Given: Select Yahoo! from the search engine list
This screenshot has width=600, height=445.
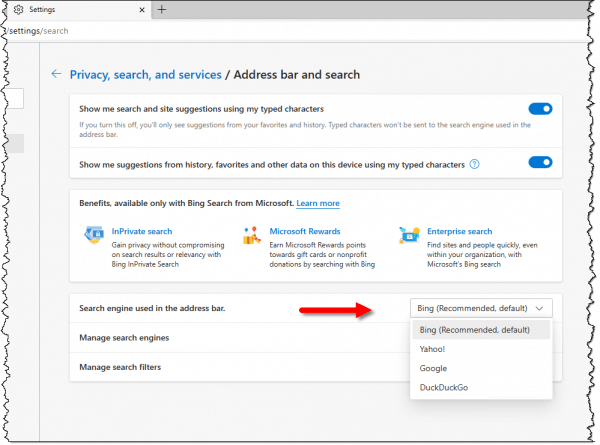Looking at the screenshot, I should [481, 349].
